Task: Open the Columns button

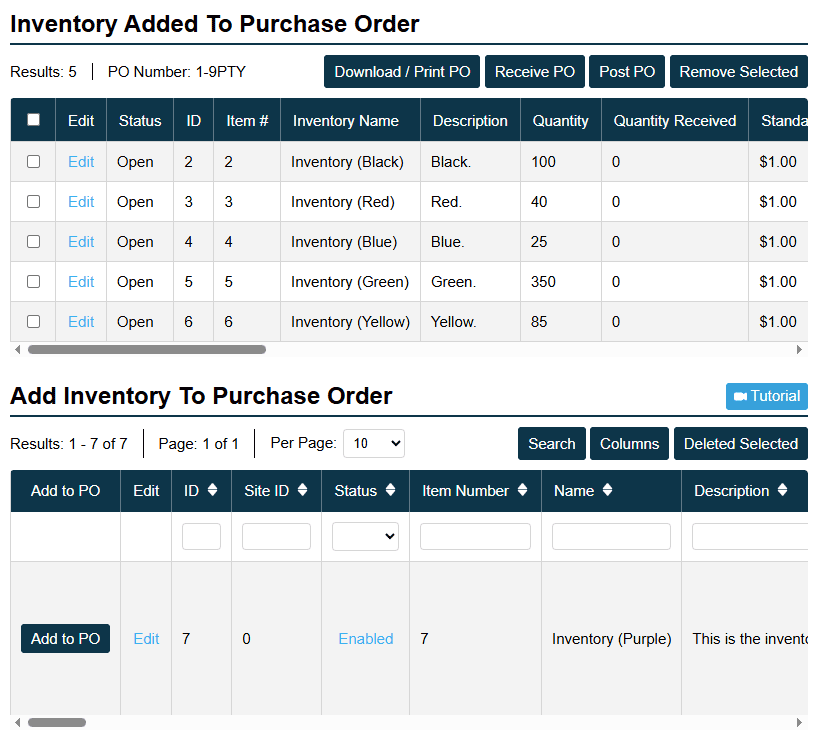Action: point(629,444)
